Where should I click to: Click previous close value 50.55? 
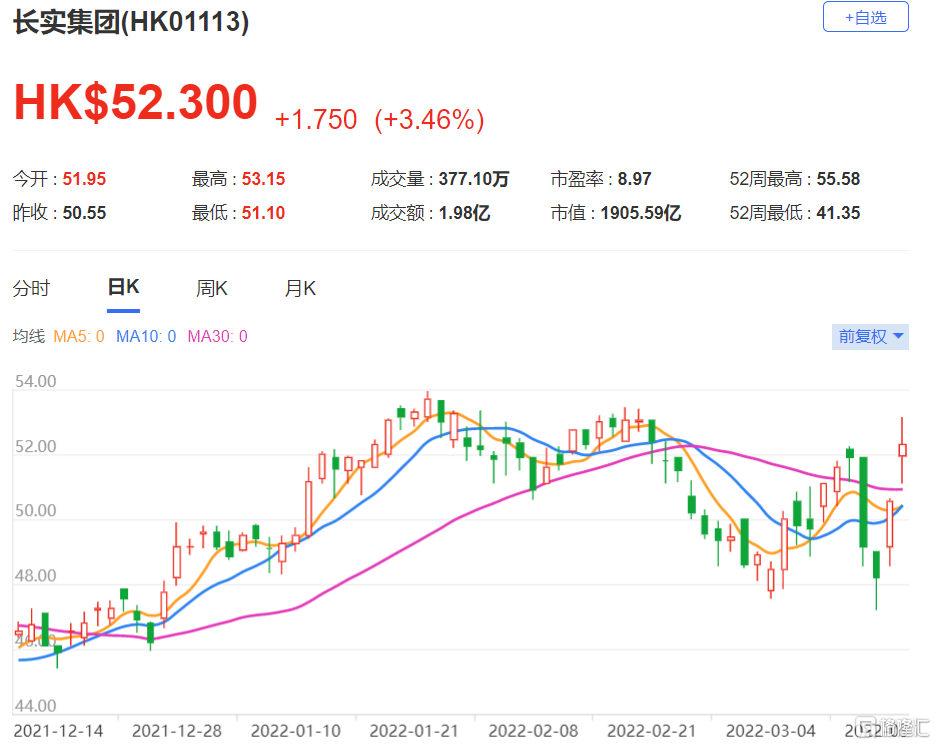point(84,213)
